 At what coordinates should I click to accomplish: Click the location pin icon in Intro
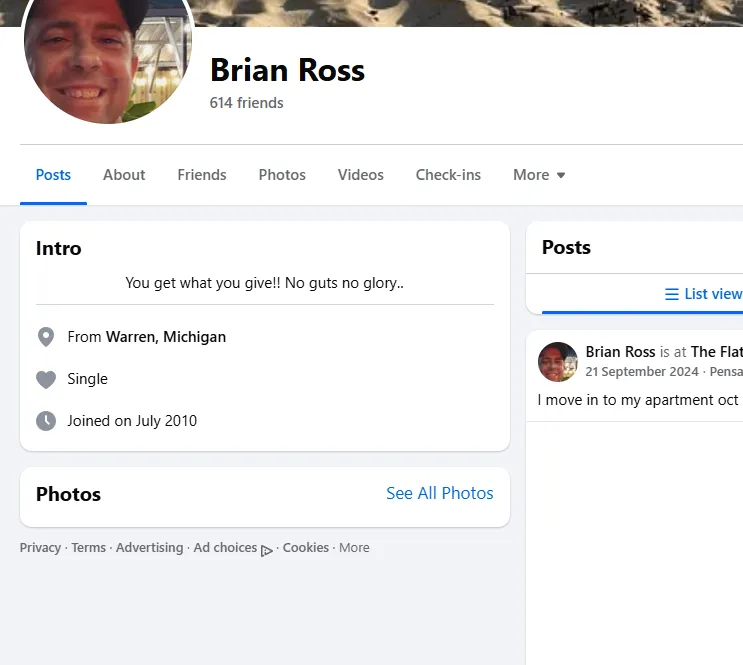click(x=46, y=337)
